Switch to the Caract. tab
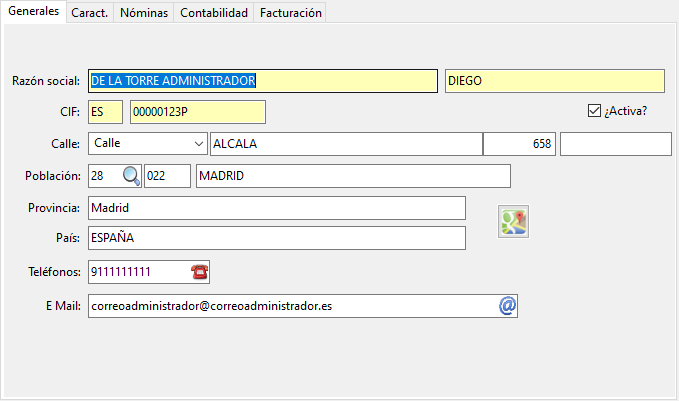The height and width of the screenshot is (401, 679). click(x=90, y=13)
